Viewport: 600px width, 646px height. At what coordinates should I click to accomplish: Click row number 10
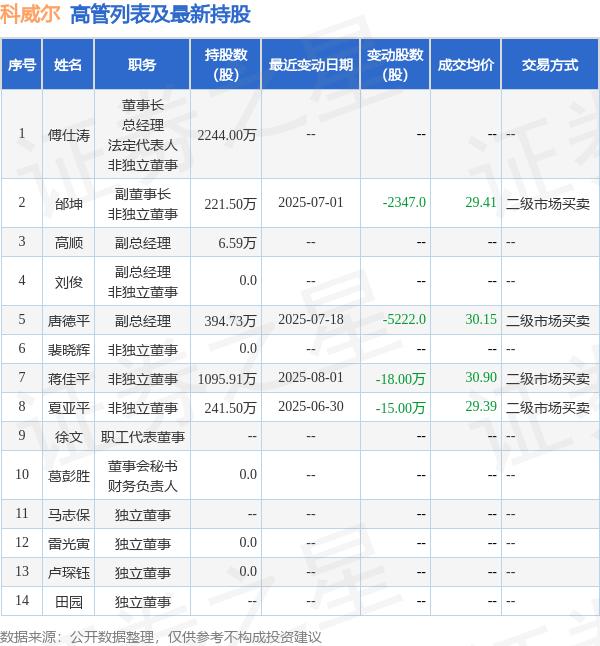pos(22,474)
